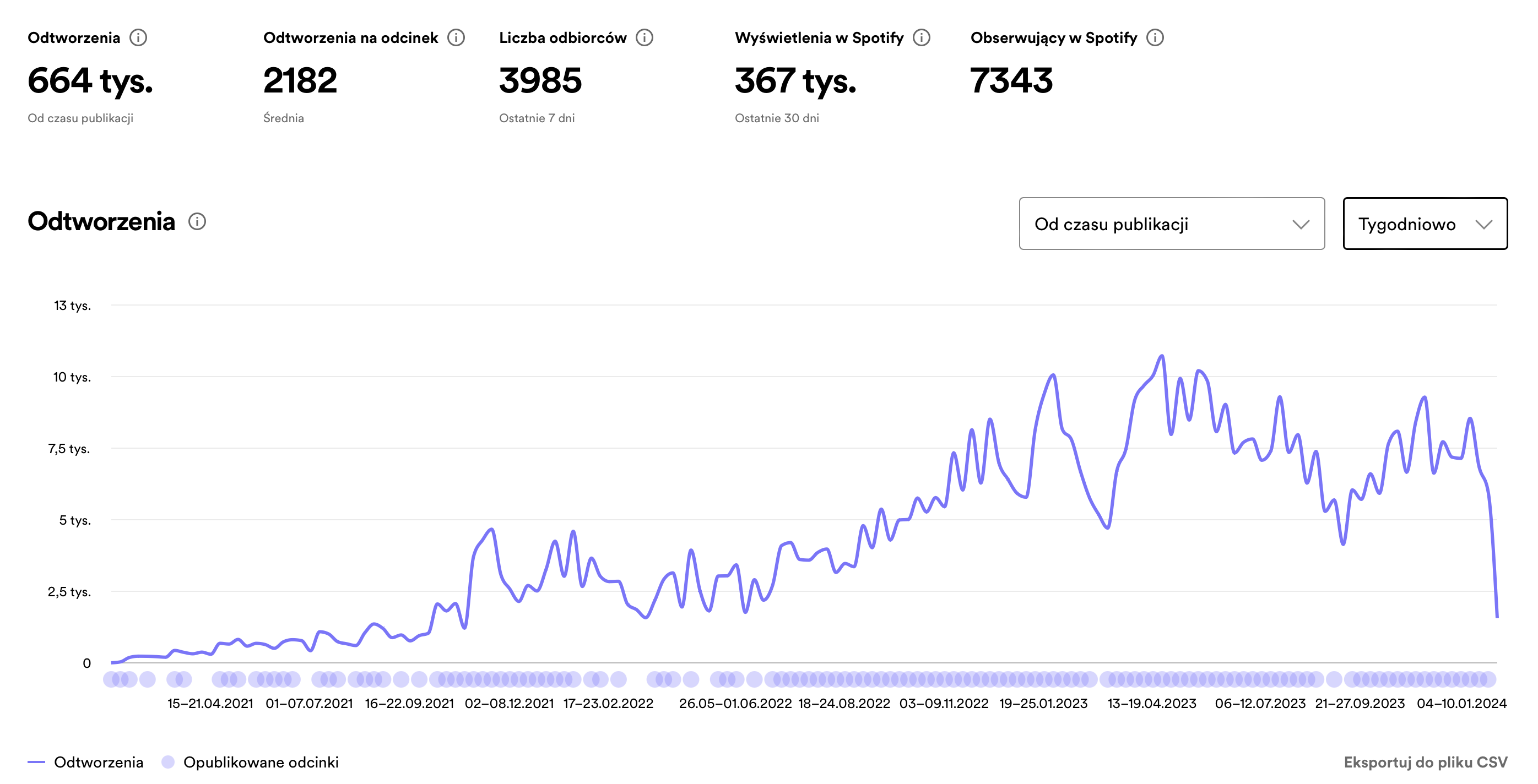The width and height of the screenshot is (1538, 784).
Task: Click the 5 tys. y-axis label
Action: click(x=74, y=520)
